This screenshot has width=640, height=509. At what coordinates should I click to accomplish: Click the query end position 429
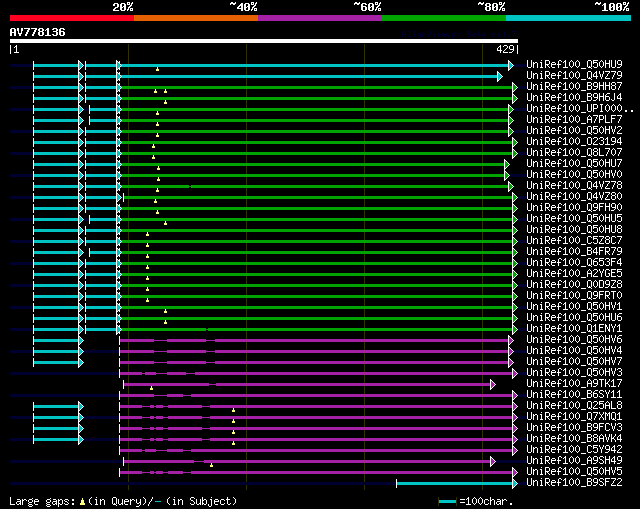(505, 49)
